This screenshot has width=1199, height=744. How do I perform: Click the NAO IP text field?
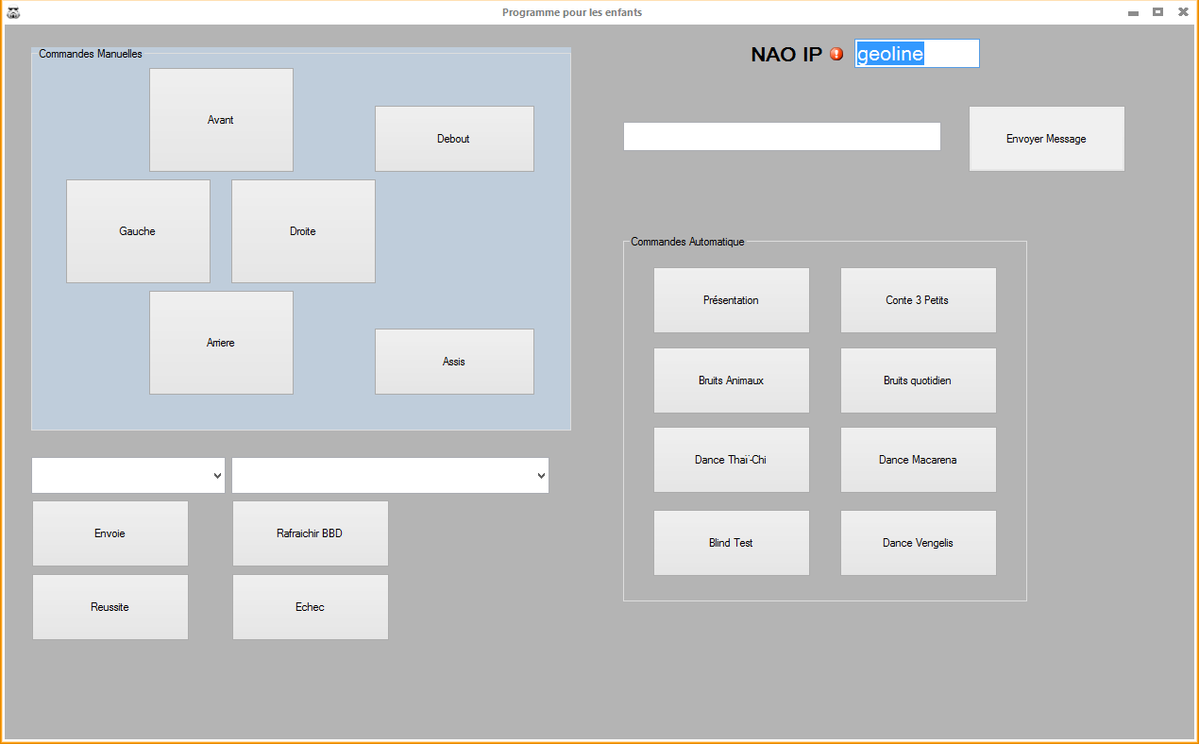point(916,54)
